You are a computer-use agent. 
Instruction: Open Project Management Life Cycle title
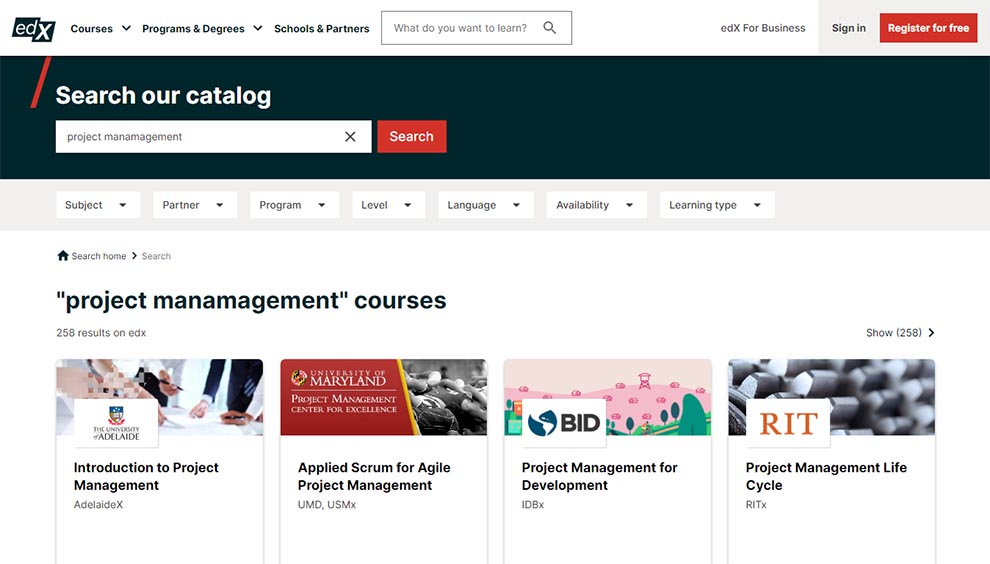point(826,476)
